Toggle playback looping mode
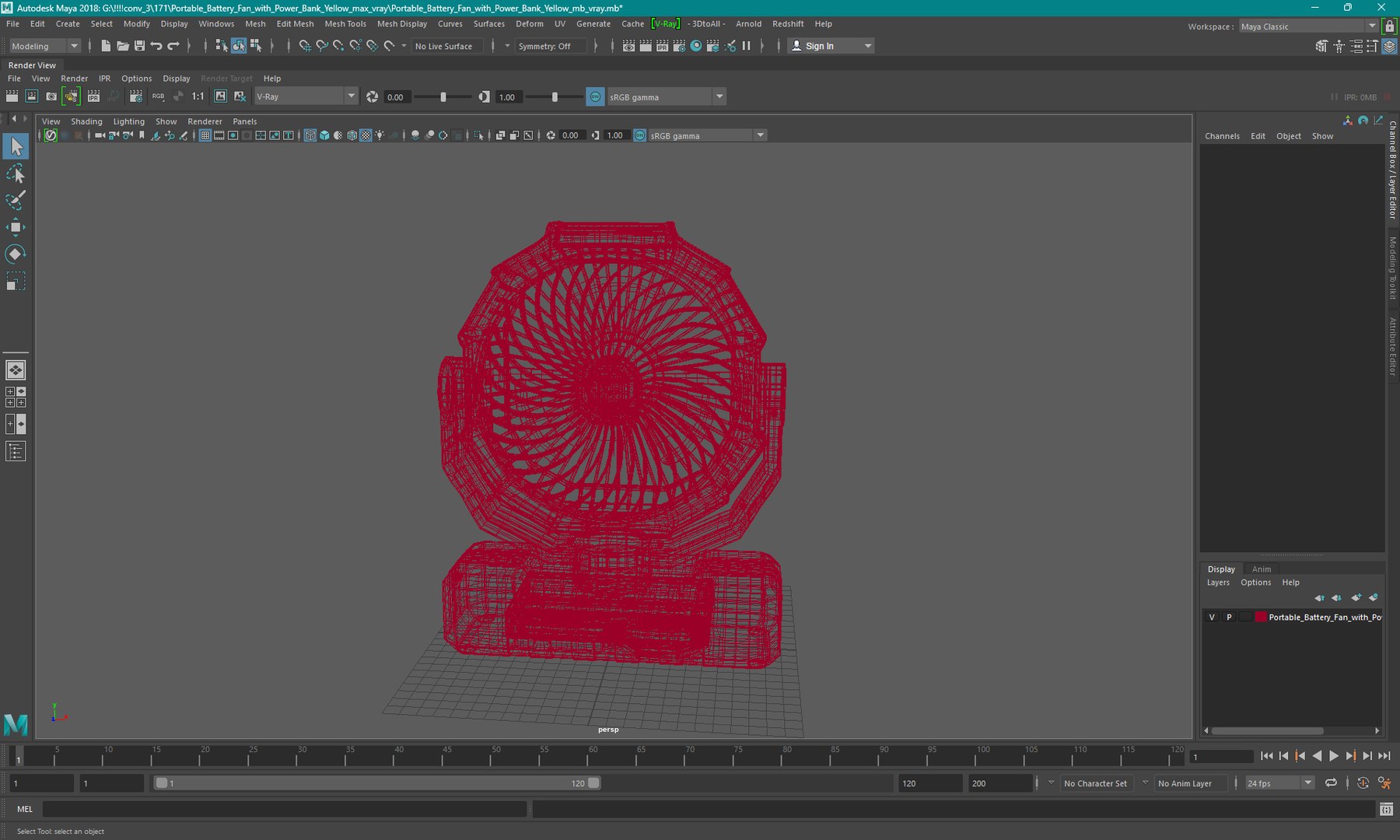The width and height of the screenshot is (1400, 840). 1331,783
